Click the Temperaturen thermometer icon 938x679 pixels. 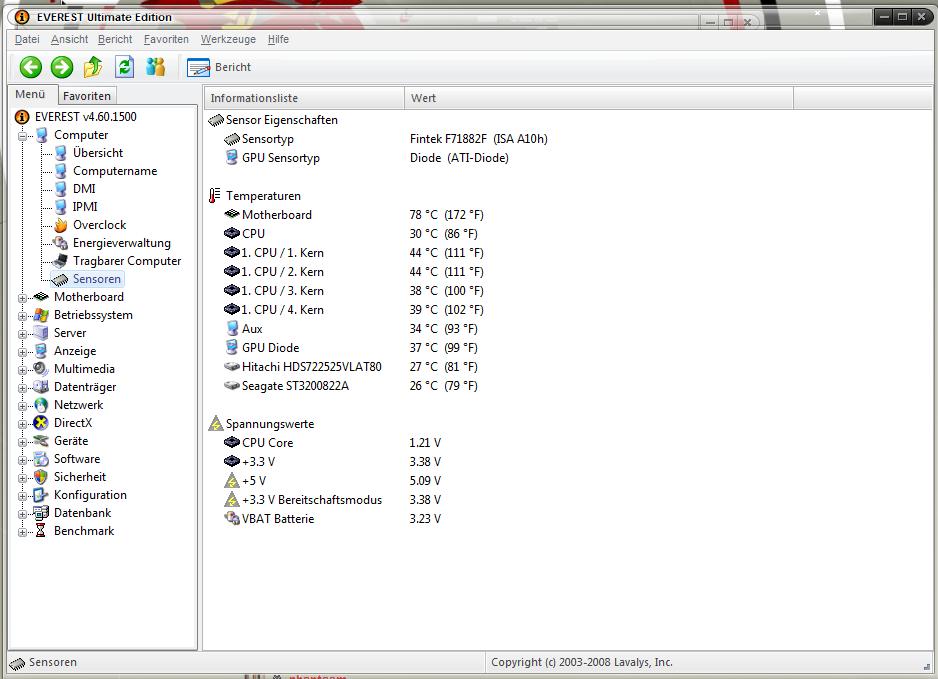click(215, 196)
